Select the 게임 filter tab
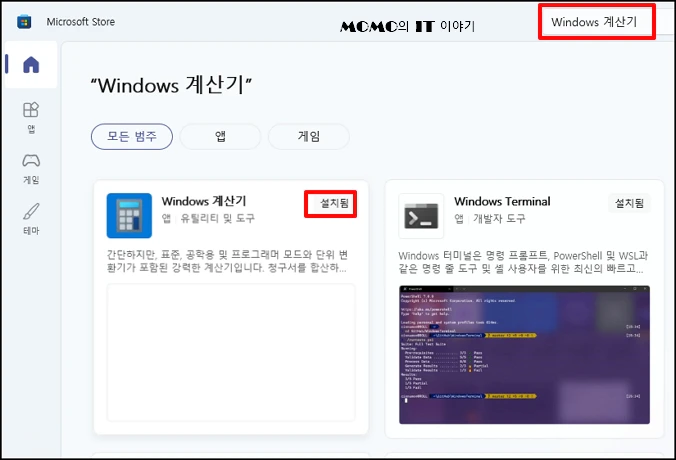 pyautogui.click(x=309, y=137)
